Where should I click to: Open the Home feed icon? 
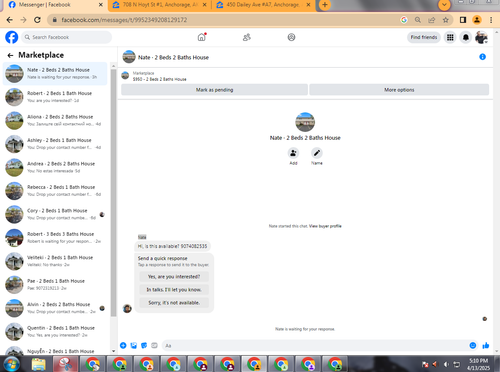coord(202,37)
